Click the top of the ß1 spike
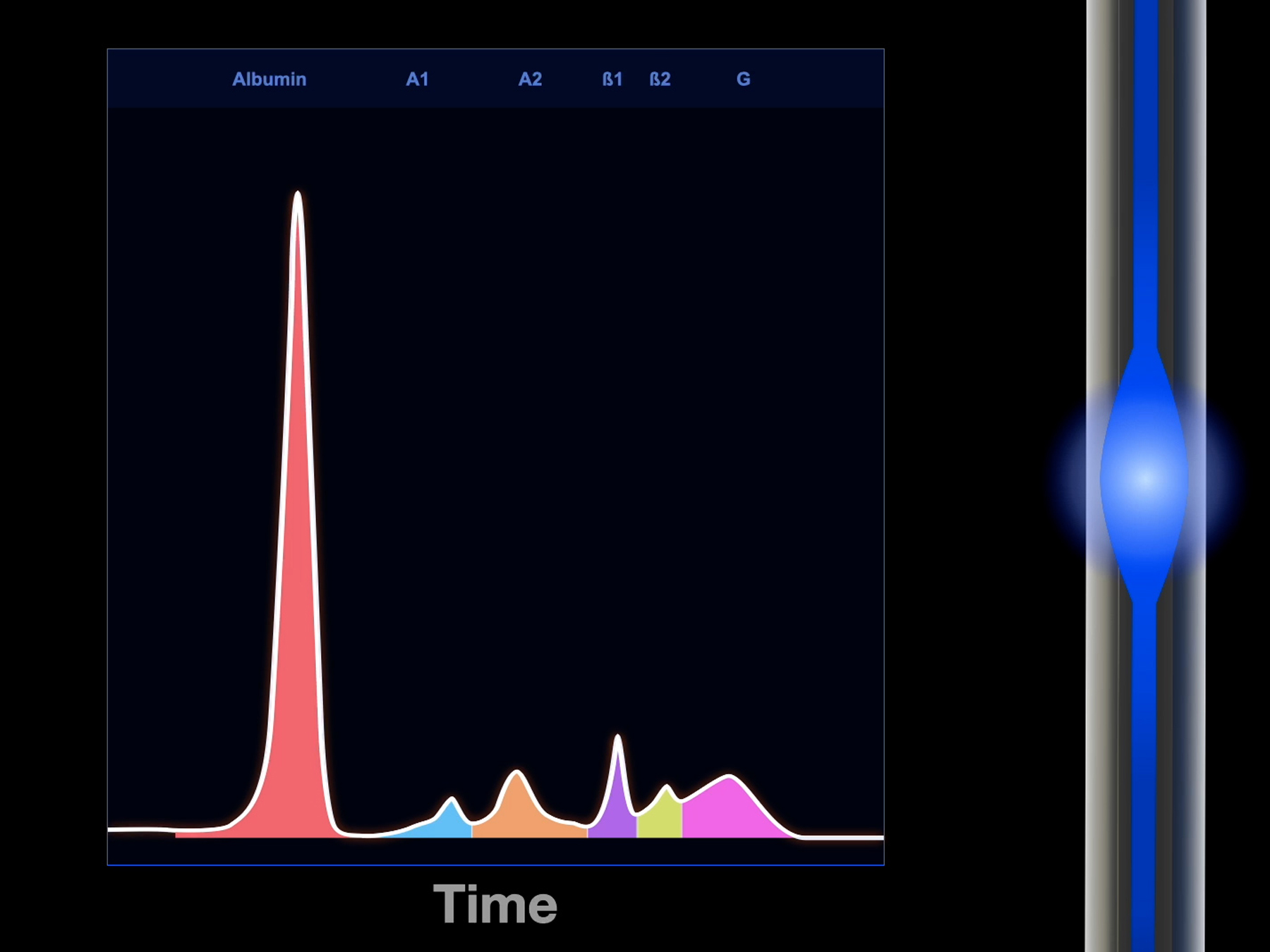 pos(618,738)
